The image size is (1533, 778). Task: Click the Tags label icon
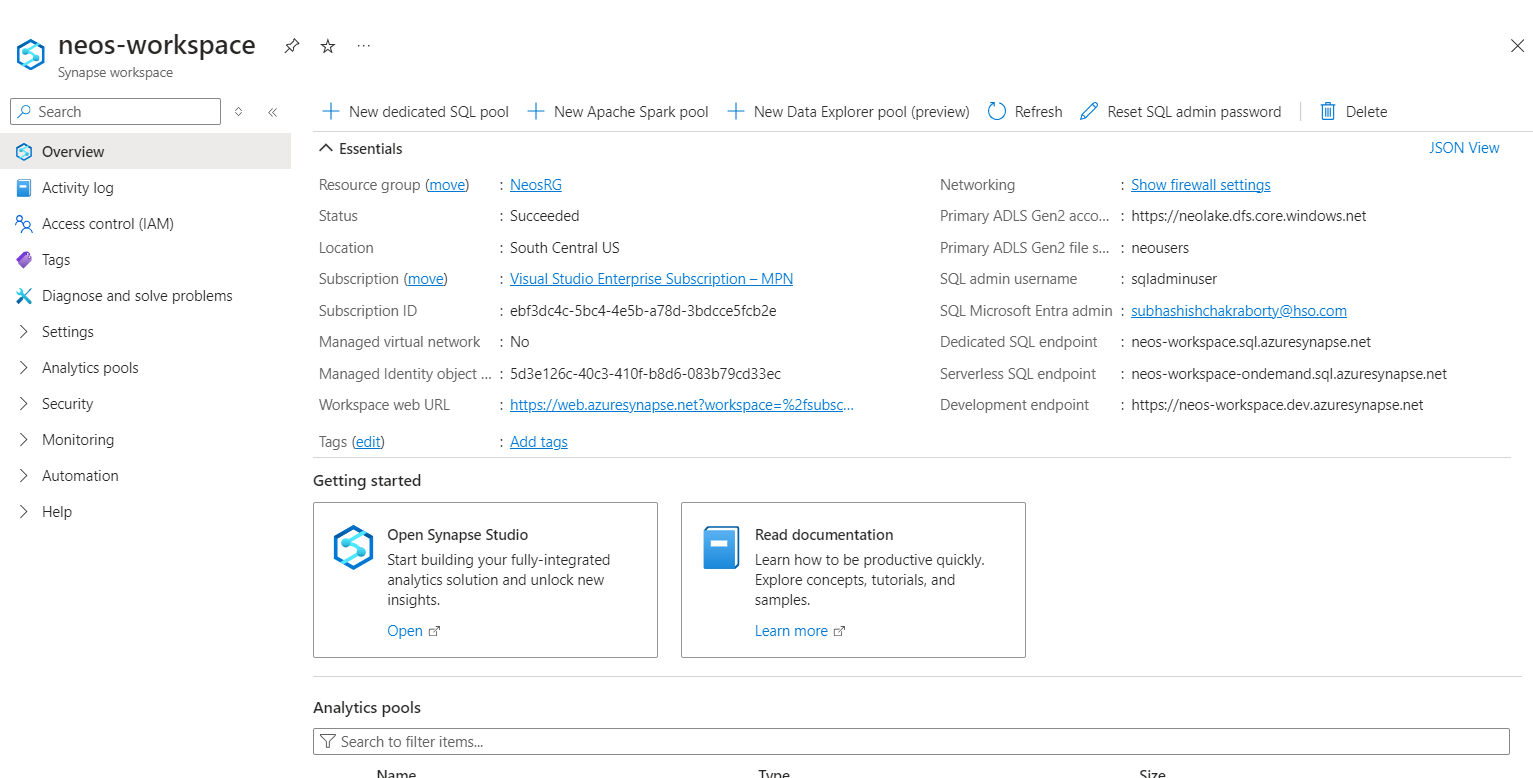(24, 260)
